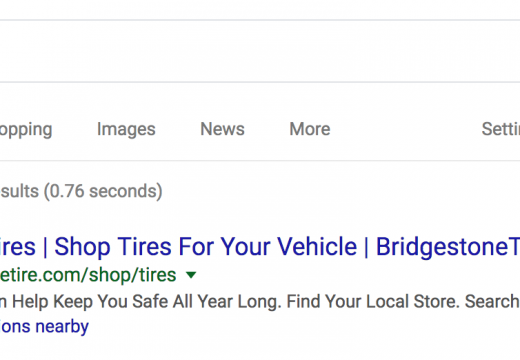Open the Settings menu at right

[x=501, y=129]
